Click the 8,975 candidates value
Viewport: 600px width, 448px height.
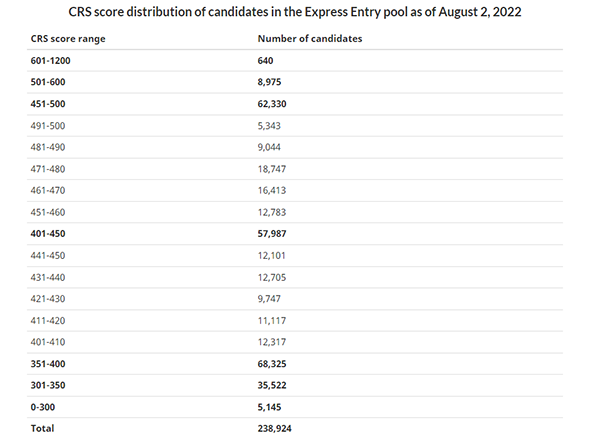(x=272, y=82)
